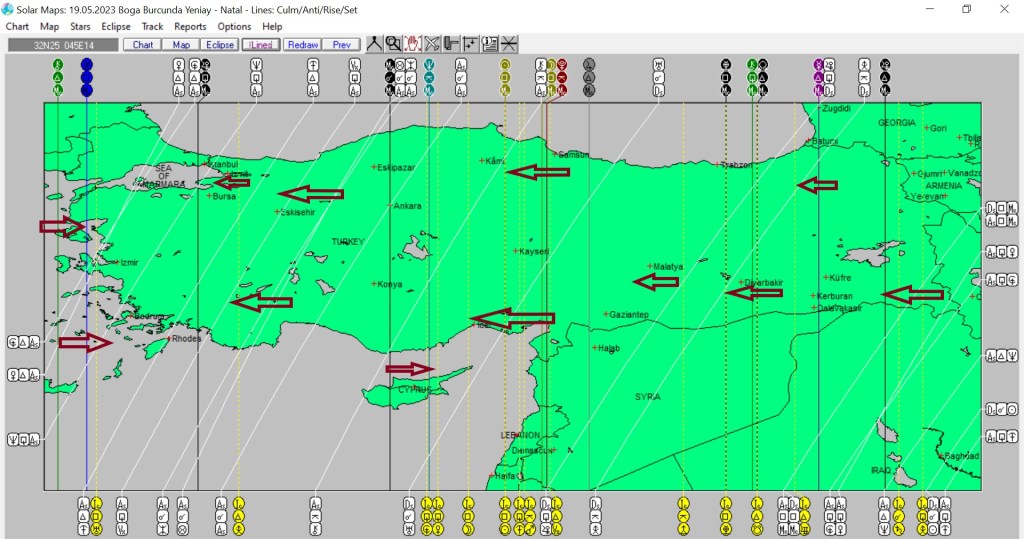Activate the magnifier zoom tool
Viewport: 1024px width, 539px height.
click(394, 44)
